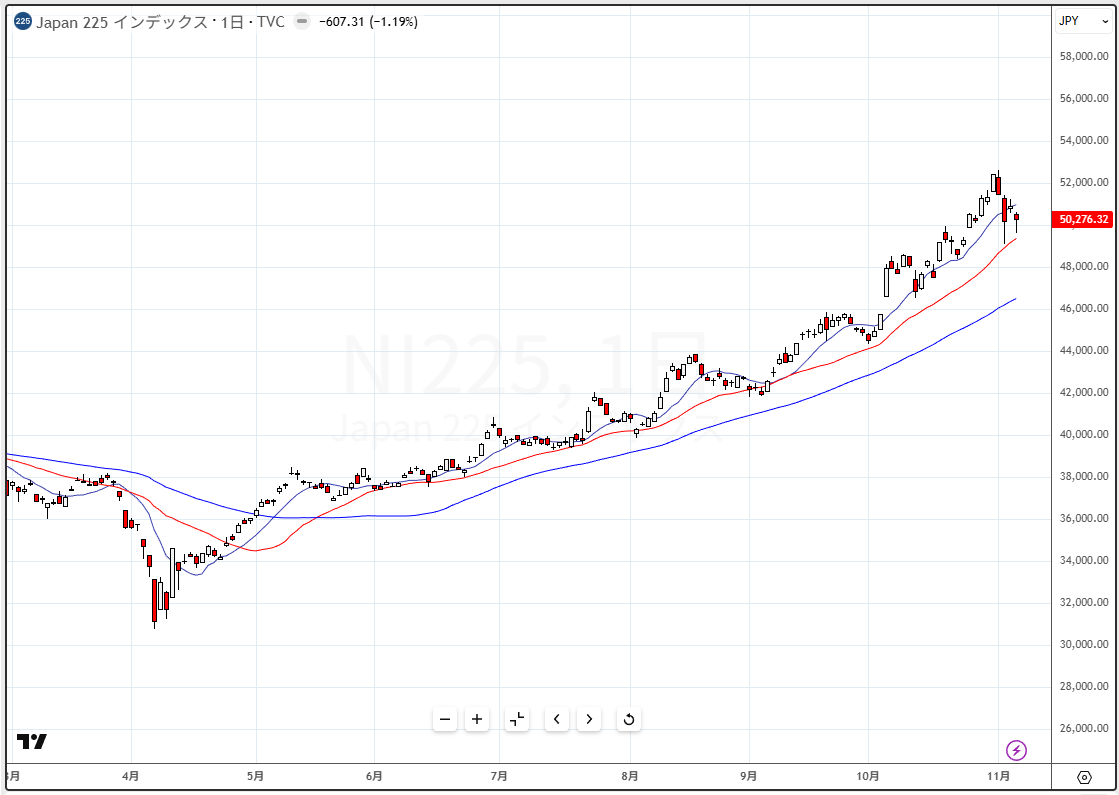
Task: Reset the chart view
Action: [629, 719]
